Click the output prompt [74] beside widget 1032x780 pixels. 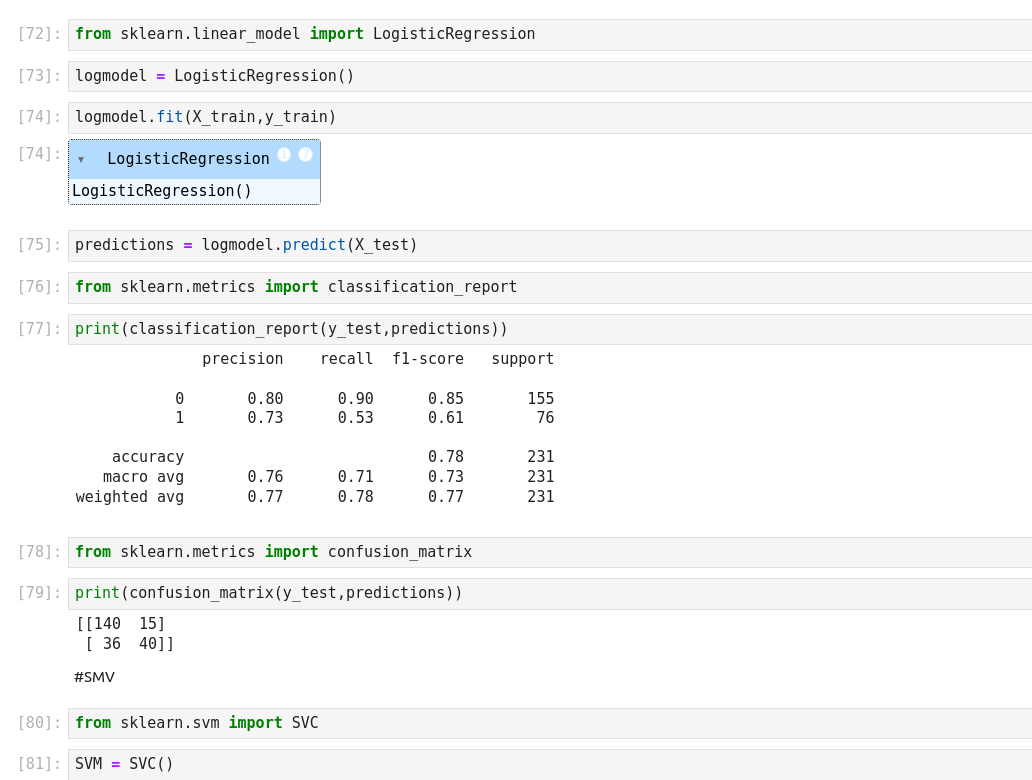pyautogui.click(x=39, y=154)
